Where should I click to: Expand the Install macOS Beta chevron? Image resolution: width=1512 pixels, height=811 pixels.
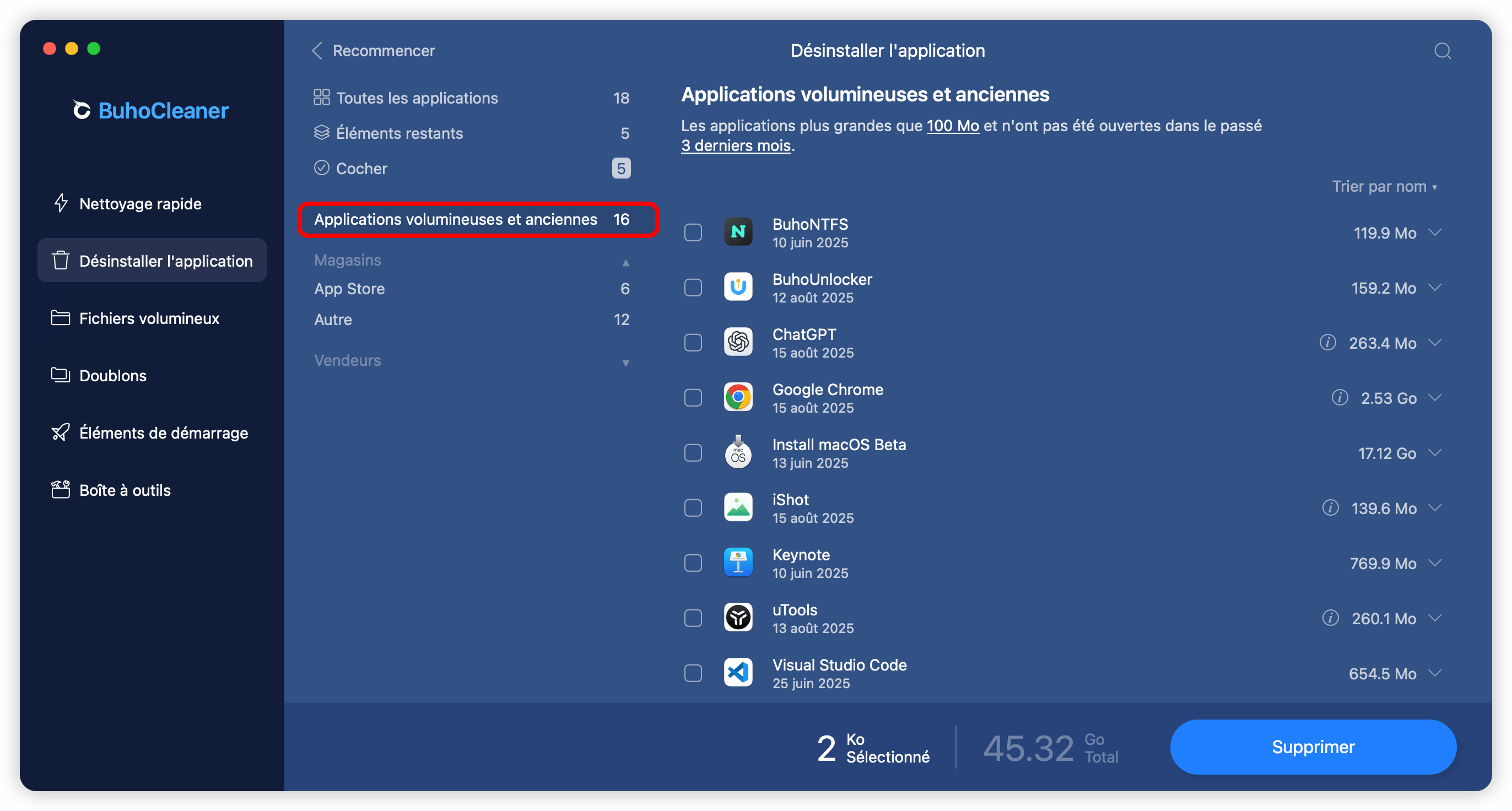(x=1435, y=452)
